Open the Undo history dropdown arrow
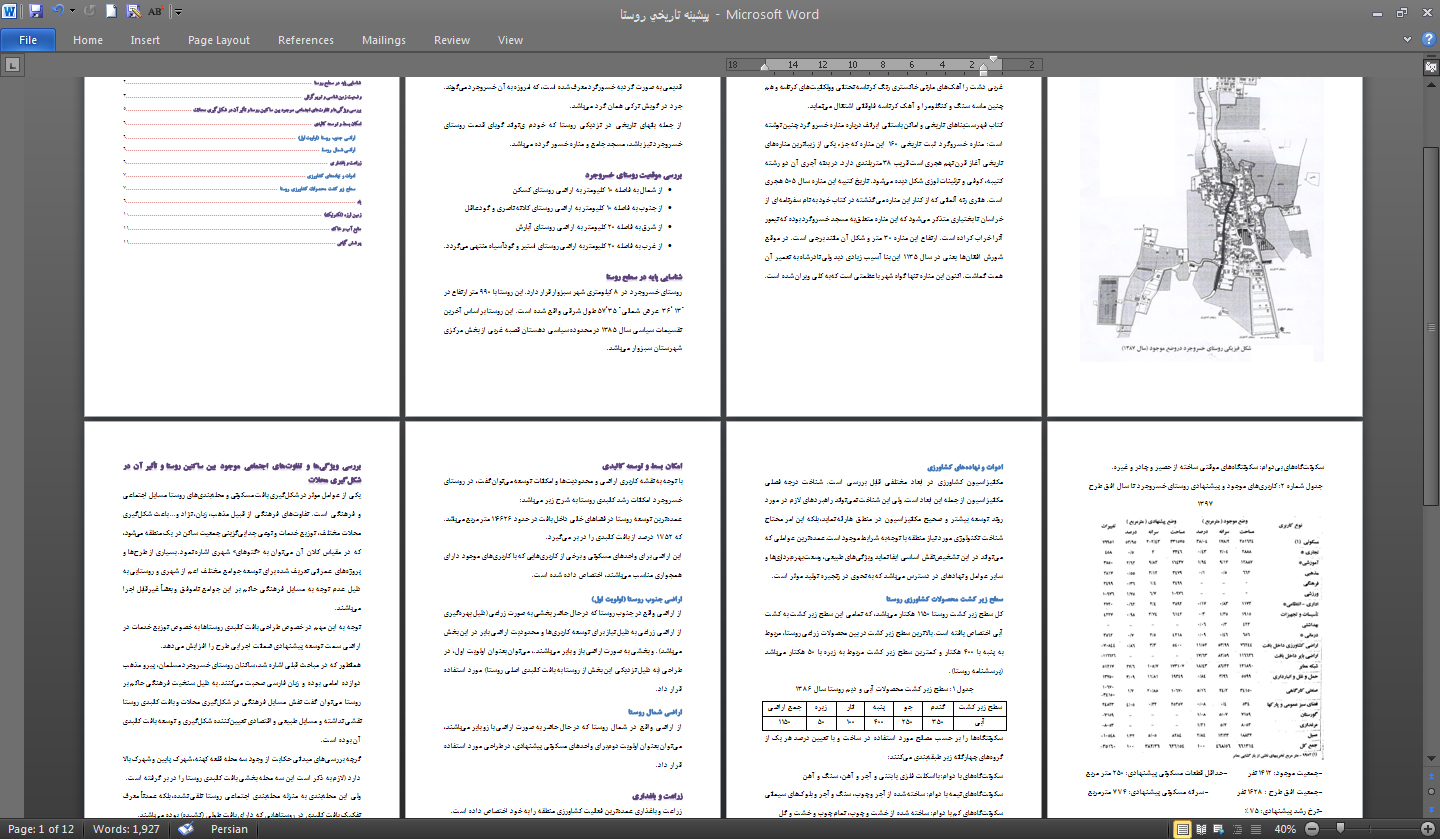This screenshot has height=839, width=1440. [x=73, y=12]
